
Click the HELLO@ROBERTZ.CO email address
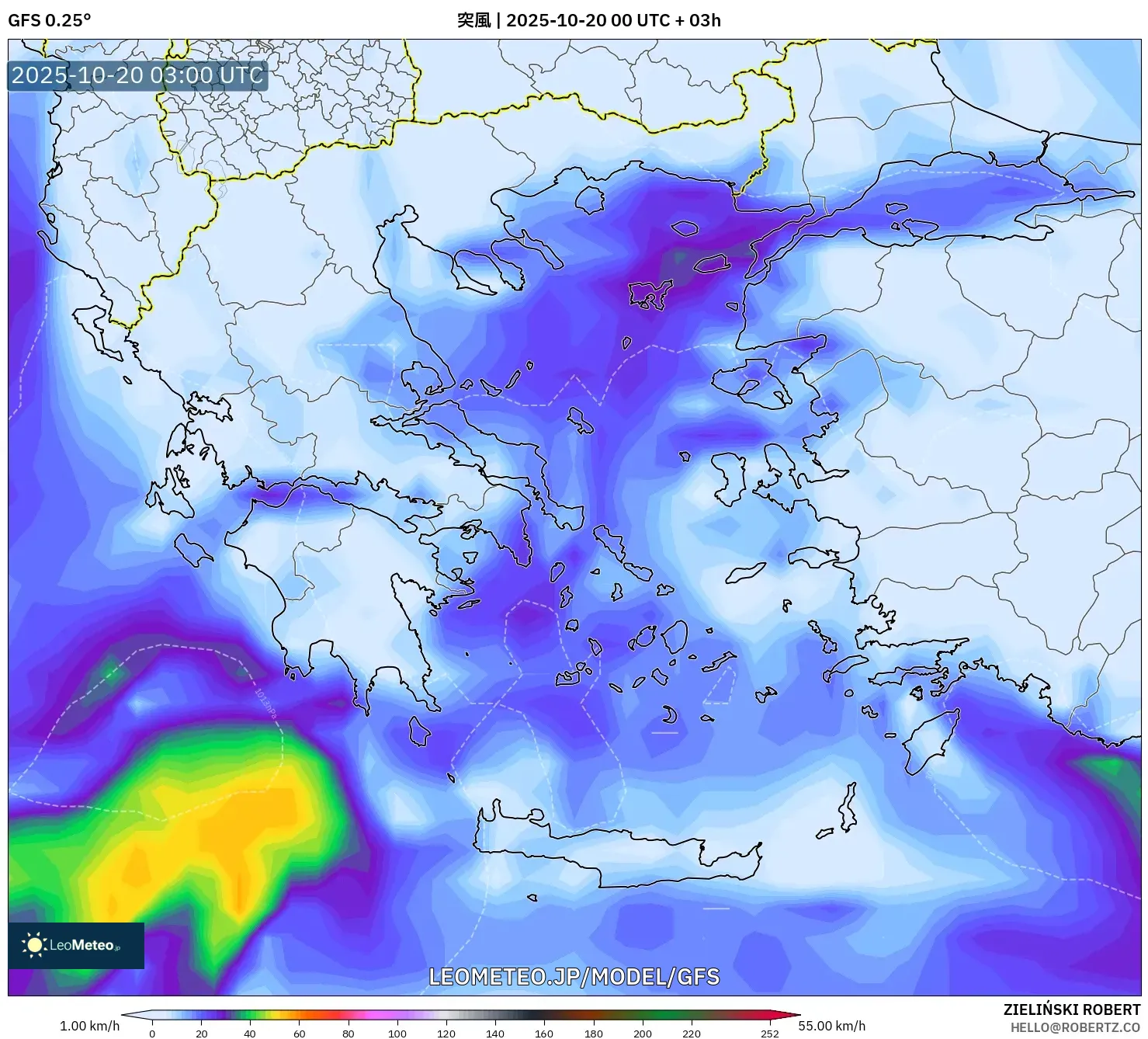click(1074, 1027)
